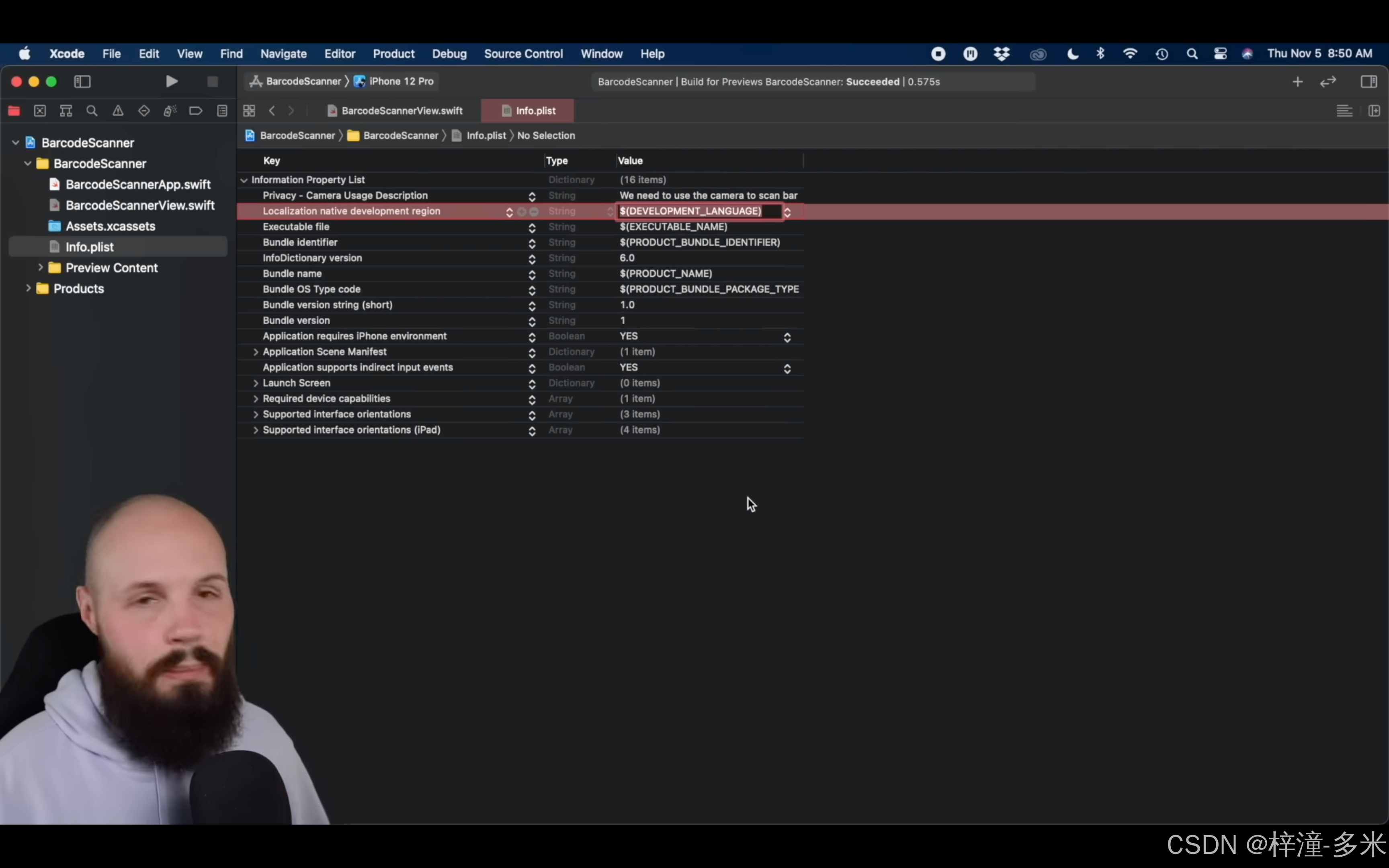Select the Info.plist editor tab

pyautogui.click(x=528, y=111)
